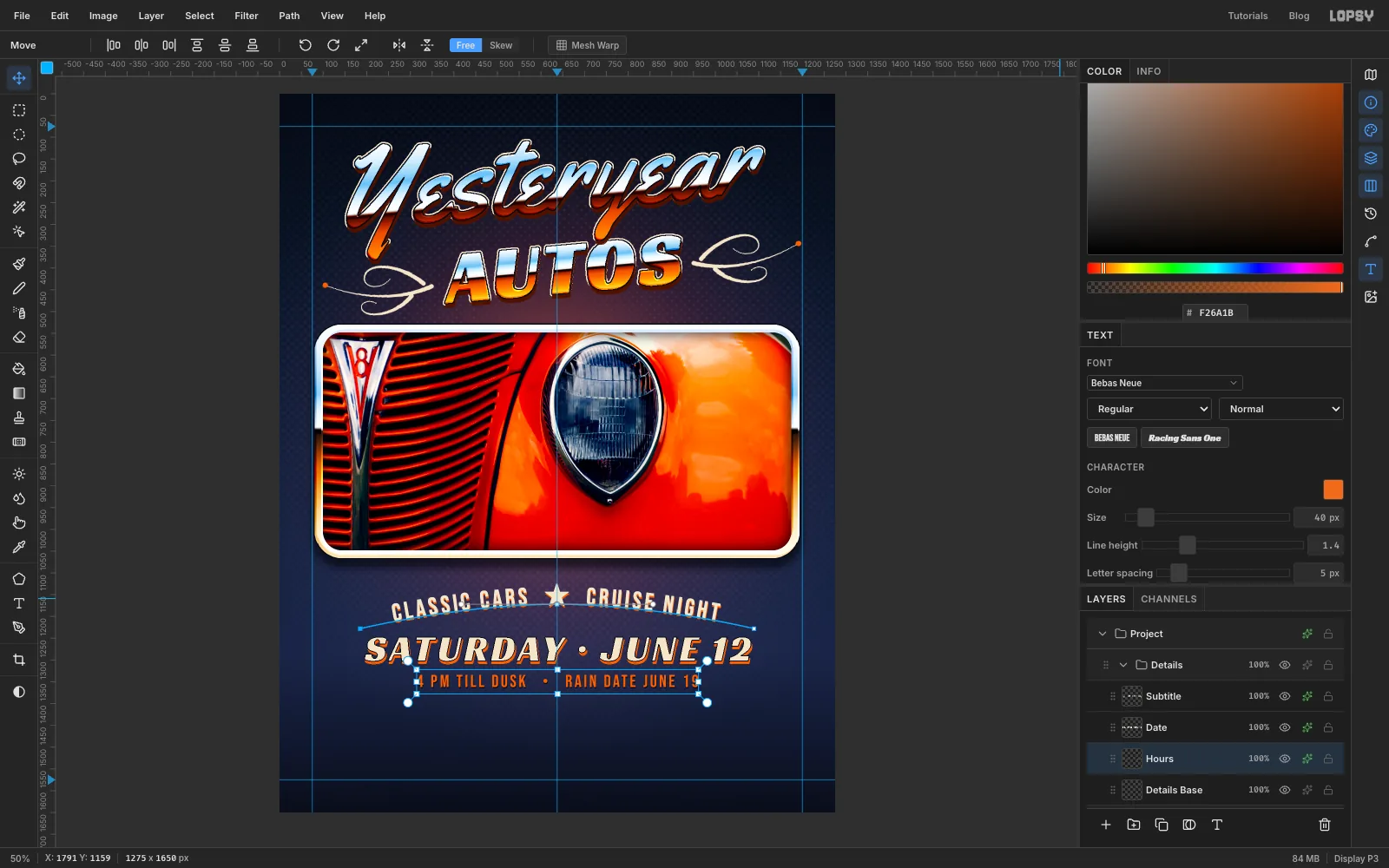Viewport: 1389px width, 868px height.
Task: Open the Tutorials link
Action: coord(1247,16)
